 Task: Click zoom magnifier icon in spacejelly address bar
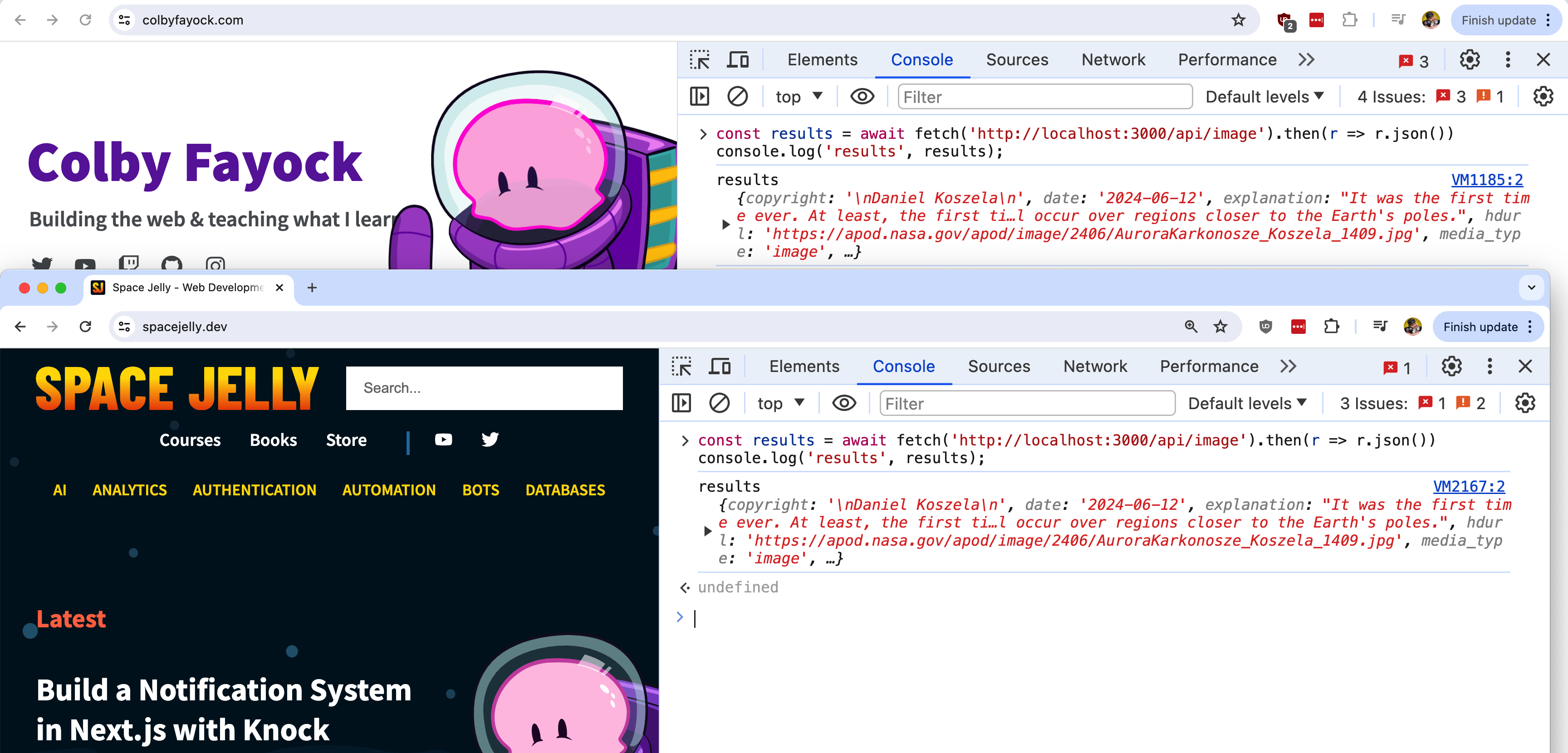1191,327
